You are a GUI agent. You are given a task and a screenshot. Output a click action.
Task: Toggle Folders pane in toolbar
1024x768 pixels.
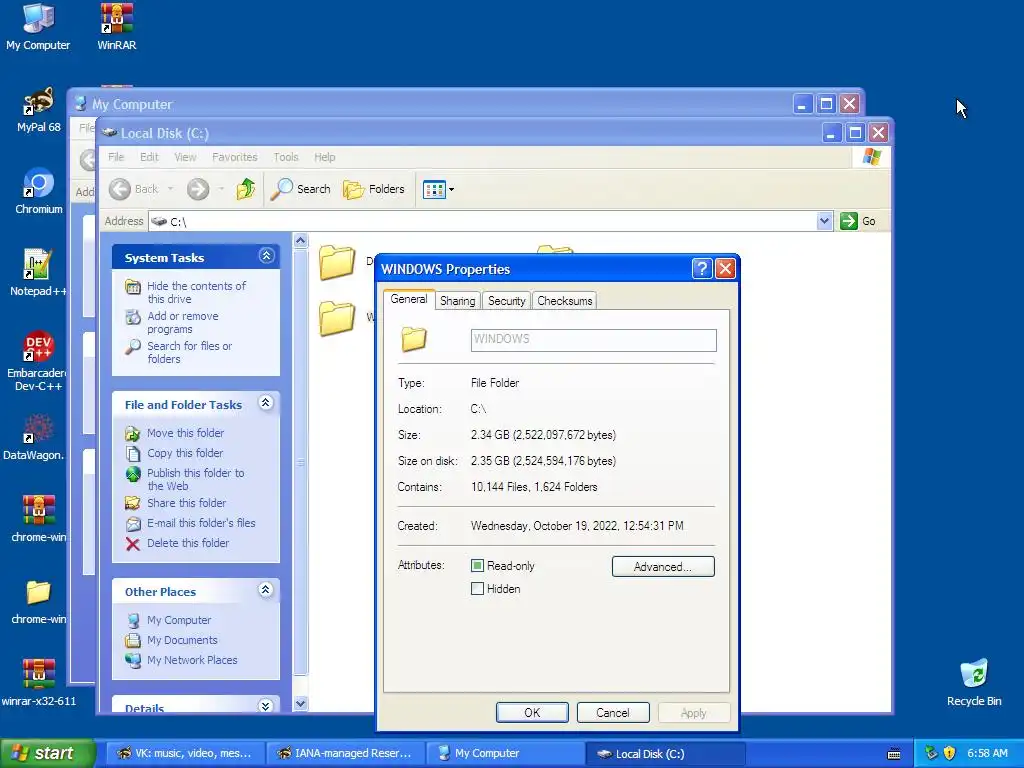[x=374, y=189]
